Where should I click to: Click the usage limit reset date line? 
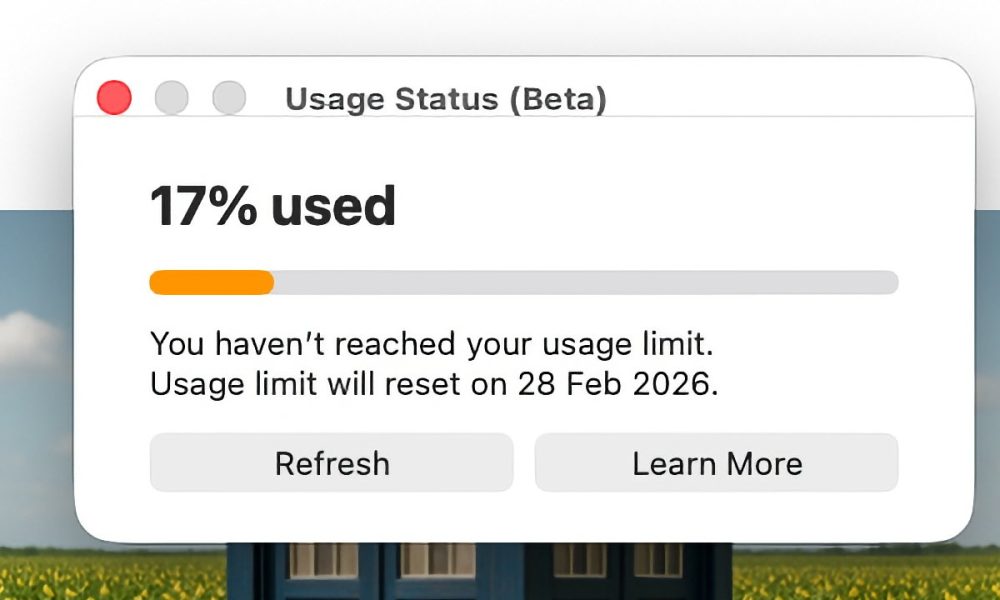coord(434,385)
